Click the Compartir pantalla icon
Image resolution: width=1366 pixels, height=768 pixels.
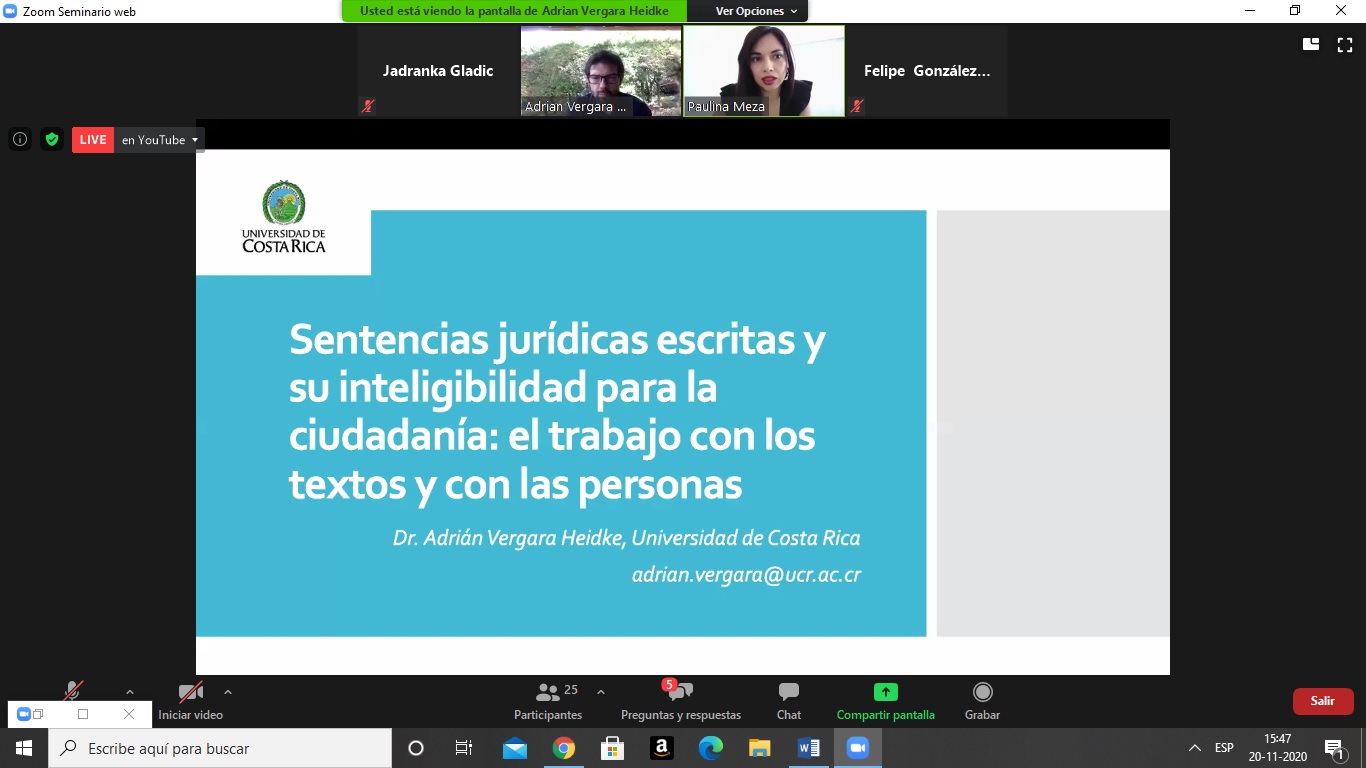[885, 692]
